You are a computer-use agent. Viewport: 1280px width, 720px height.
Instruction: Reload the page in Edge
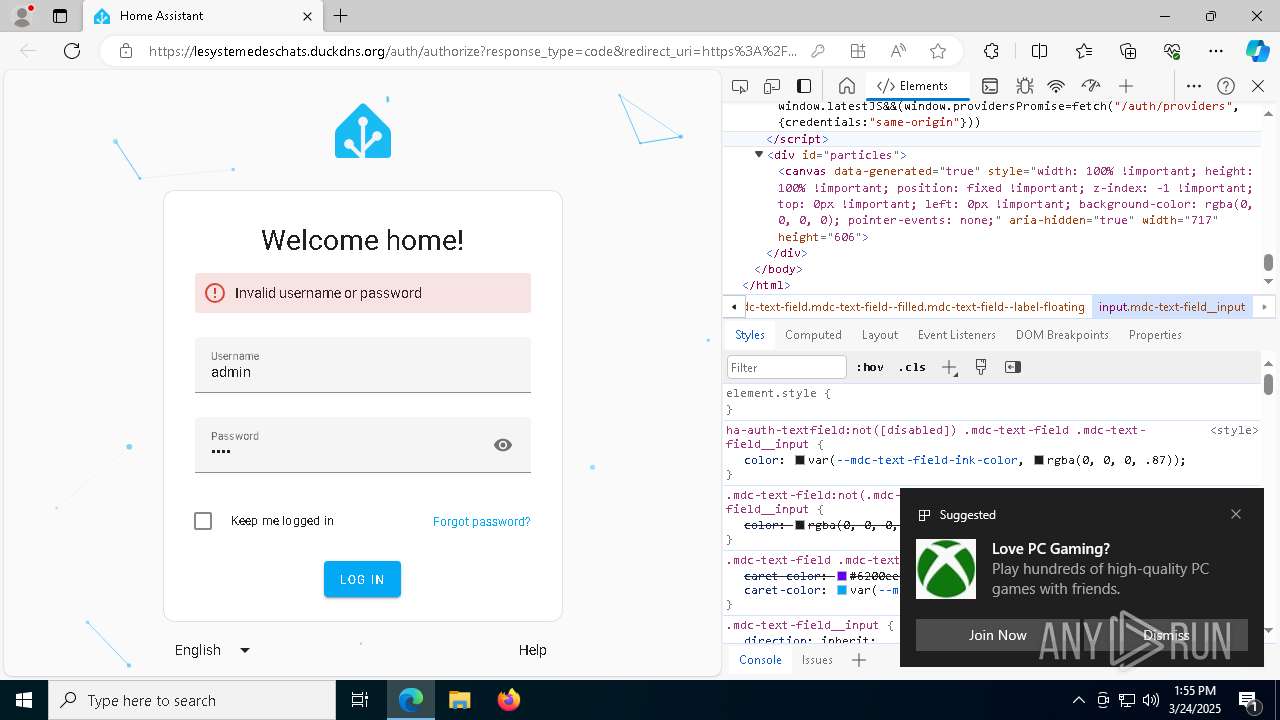(x=72, y=51)
